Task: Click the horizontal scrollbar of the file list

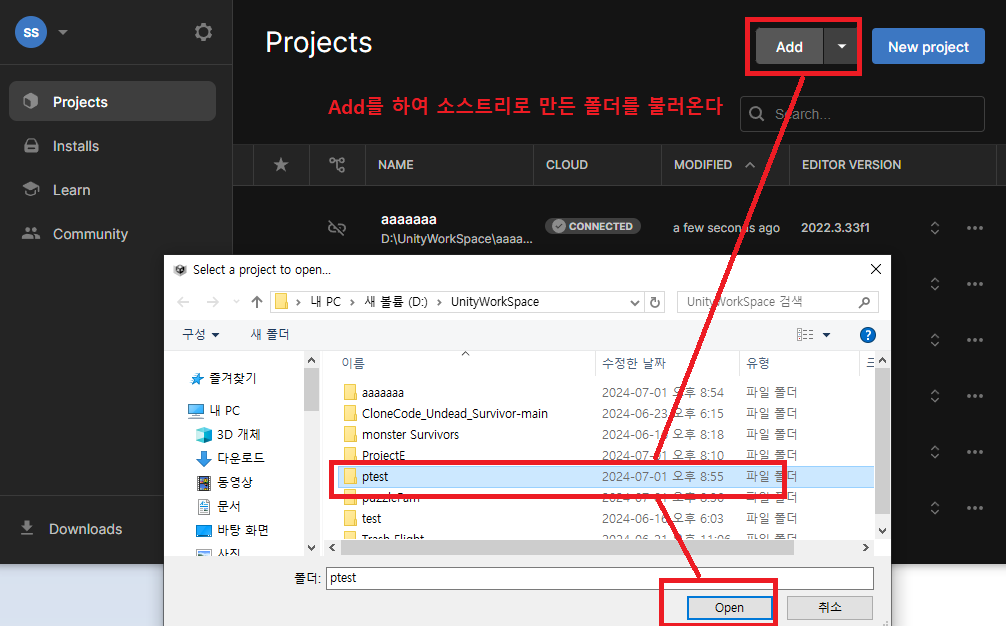Action: coord(567,548)
